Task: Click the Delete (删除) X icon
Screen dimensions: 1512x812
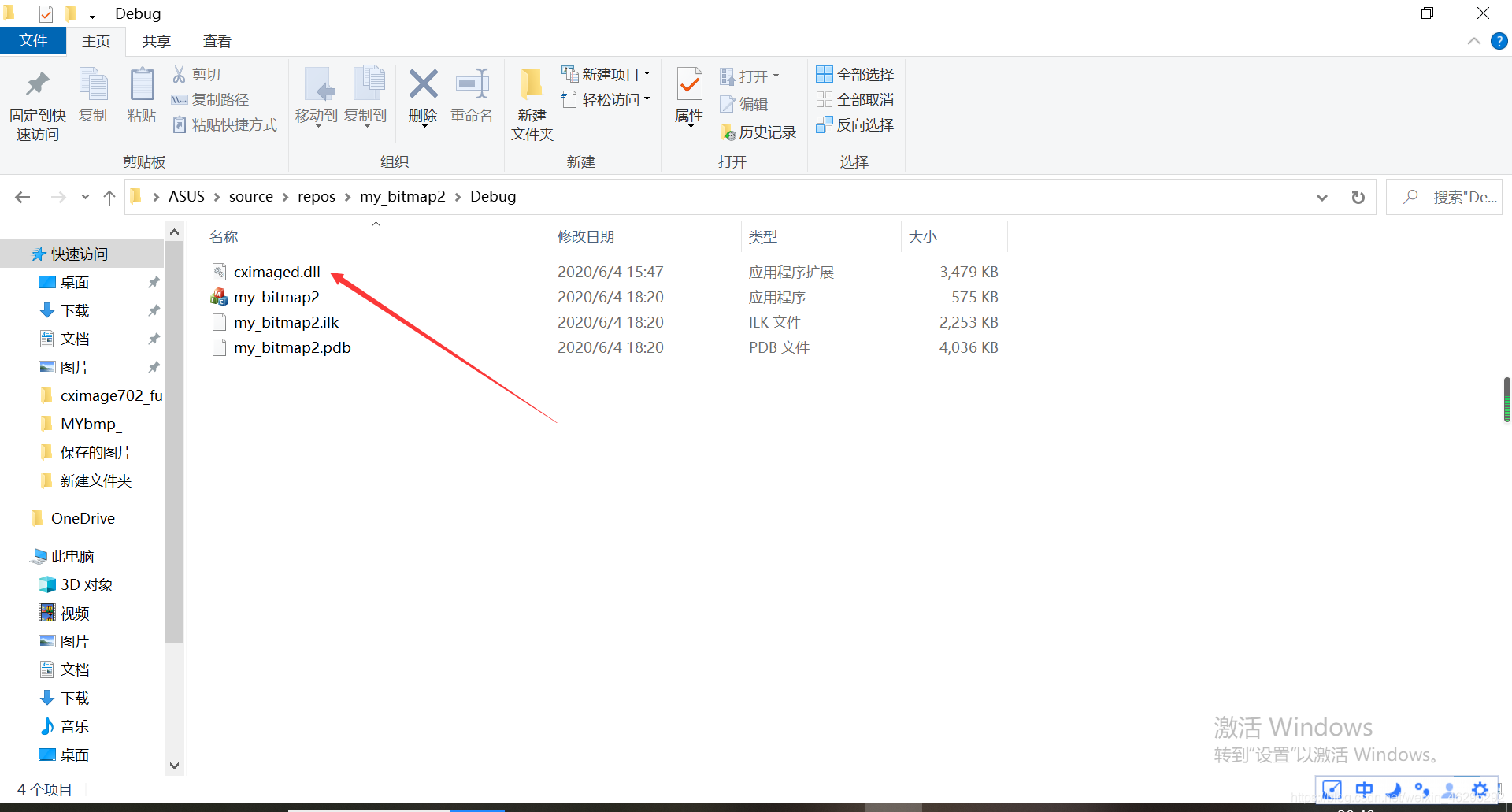Action: 423,84
